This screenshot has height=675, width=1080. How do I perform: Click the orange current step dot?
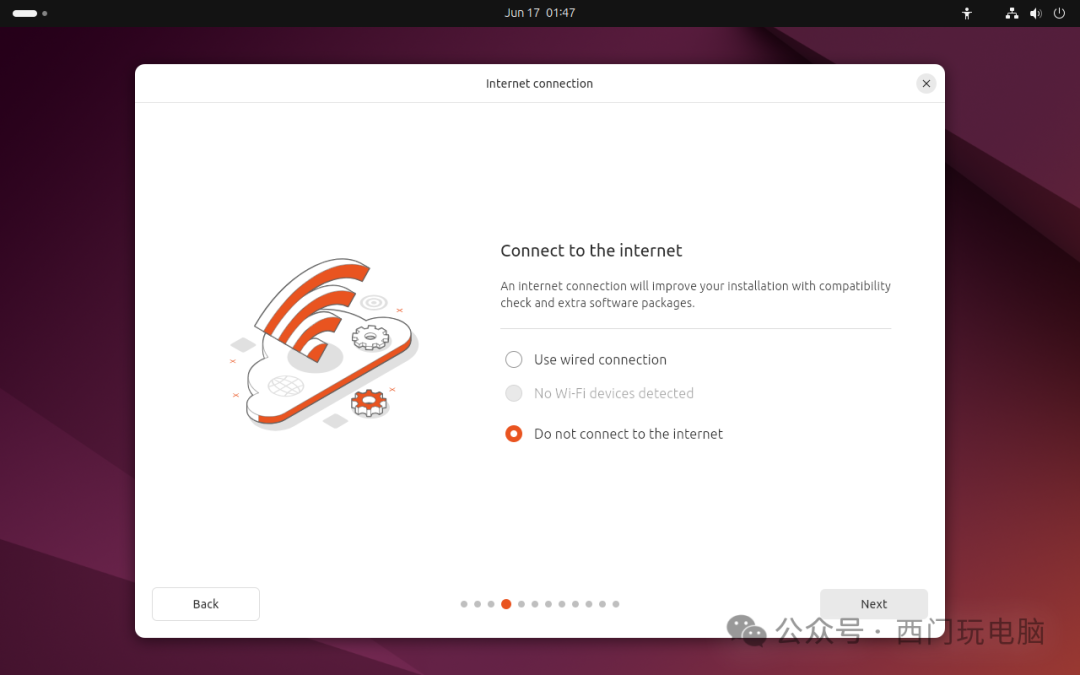506,604
